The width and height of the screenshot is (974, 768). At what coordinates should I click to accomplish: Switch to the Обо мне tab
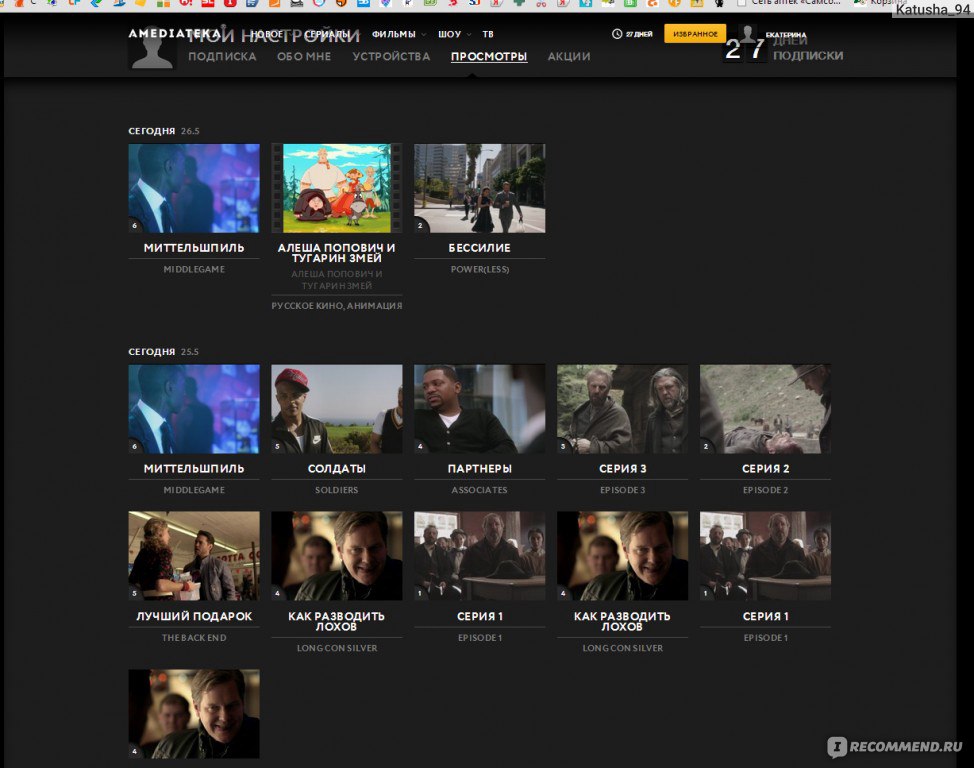tap(304, 57)
